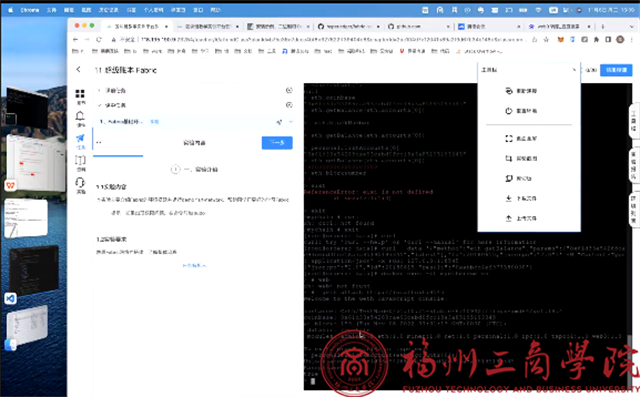Expand the first collapsed task row
Image resolution: width=640 pixels, height=397 pixels.
[99, 90]
